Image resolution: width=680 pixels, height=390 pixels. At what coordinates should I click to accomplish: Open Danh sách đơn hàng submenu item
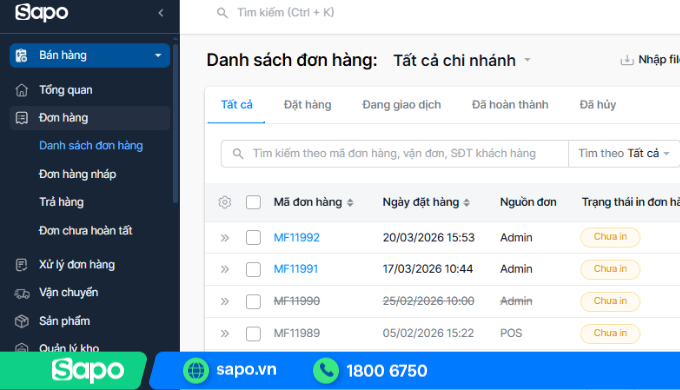click(91, 146)
